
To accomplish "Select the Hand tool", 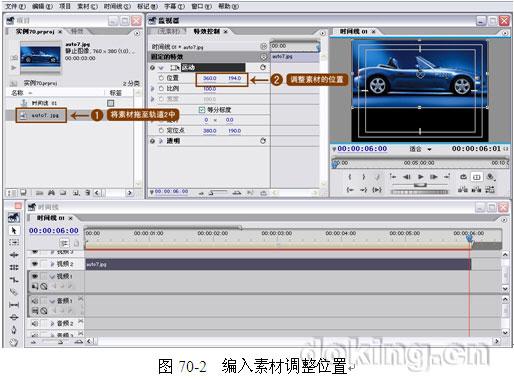I will coord(14,342).
